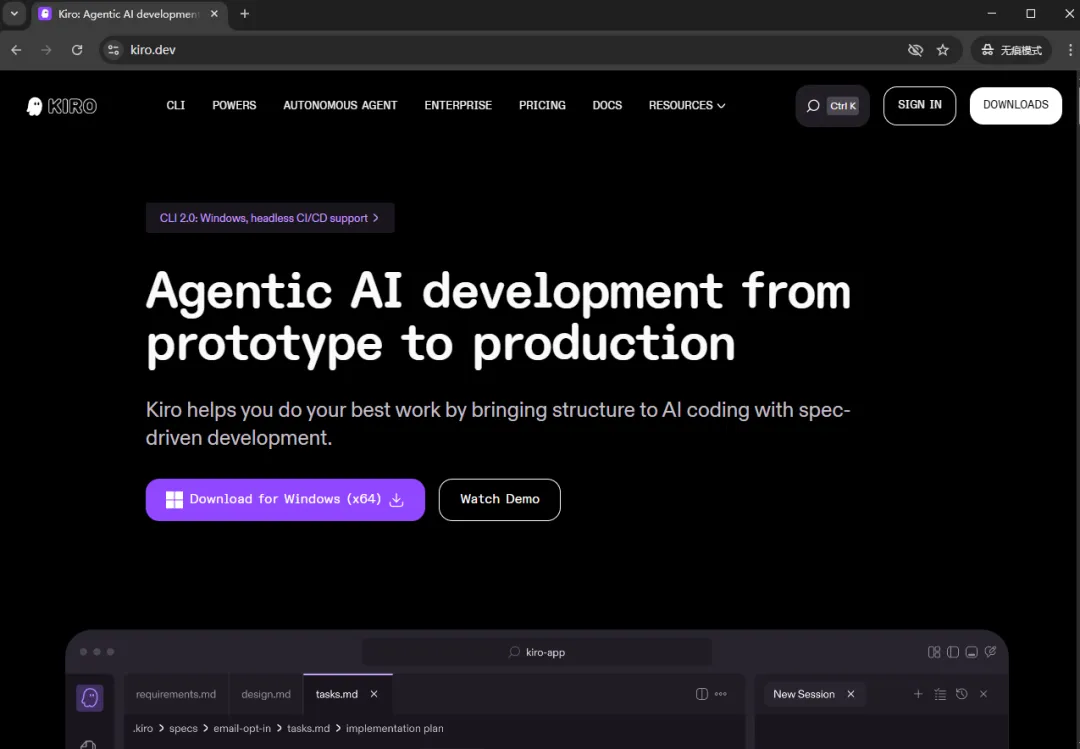Maximize the browser window
This screenshot has height=749, width=1080.
tap(1030, 14)
